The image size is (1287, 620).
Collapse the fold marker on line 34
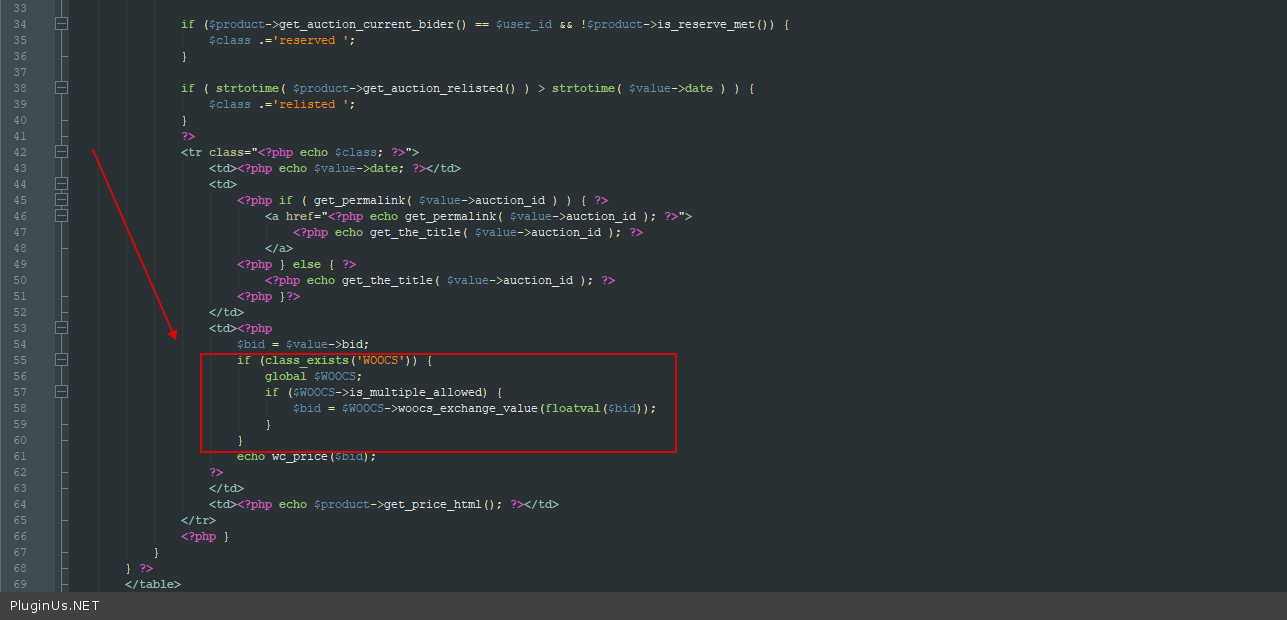(x=62, y=24)
